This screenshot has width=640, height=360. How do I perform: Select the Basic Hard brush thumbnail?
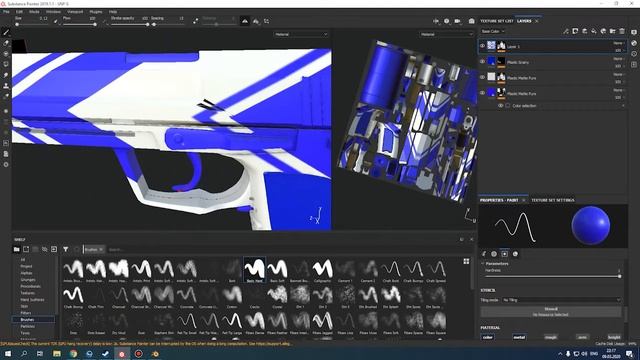coord(254,270)
